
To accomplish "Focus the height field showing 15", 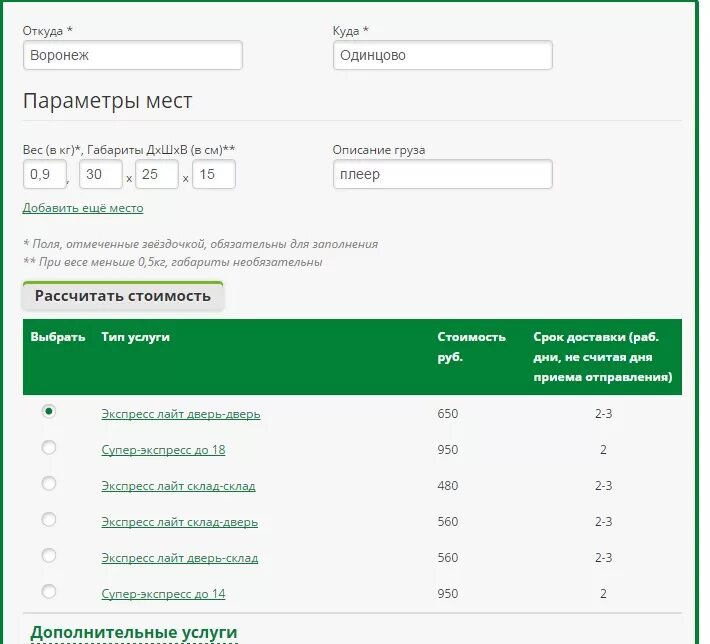I will coord(214,174).
